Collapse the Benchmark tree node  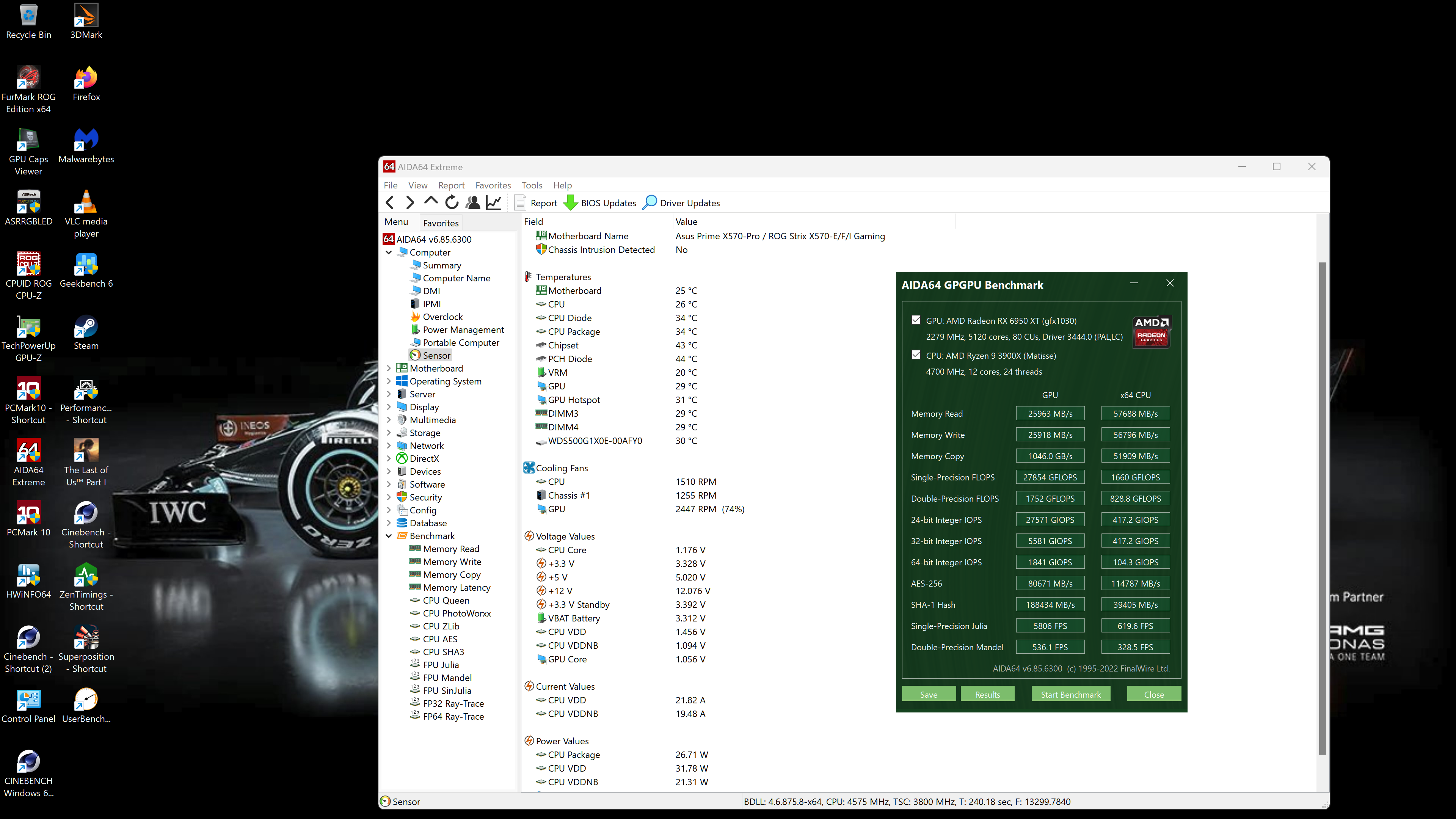tap(389, 536)
